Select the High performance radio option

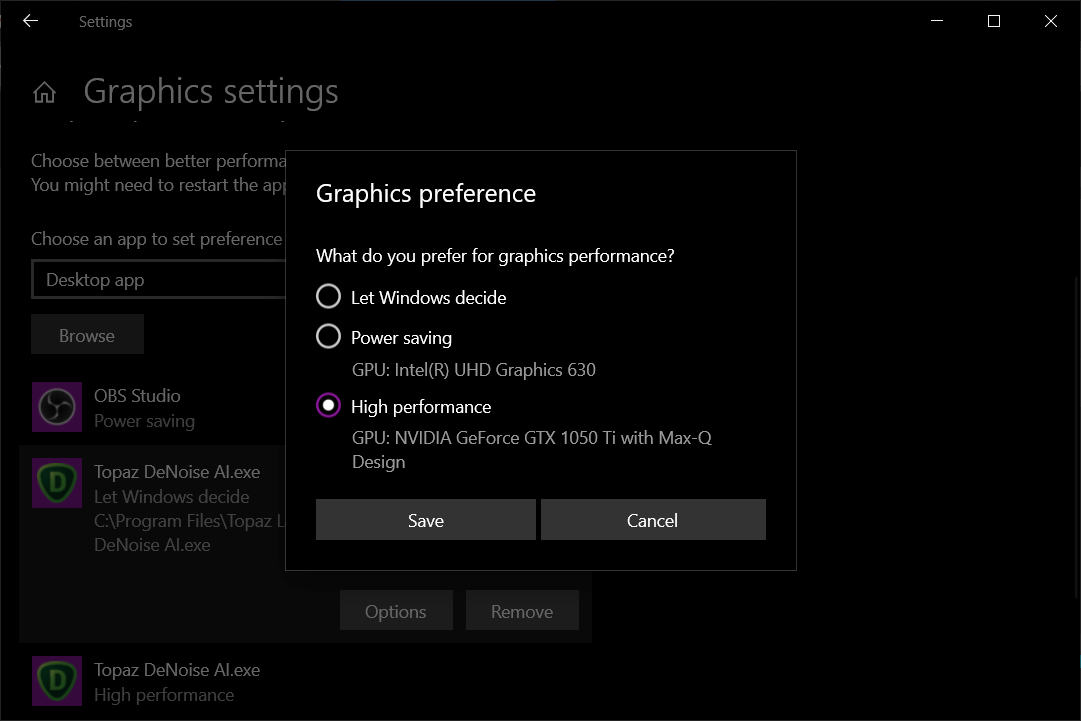328,406
